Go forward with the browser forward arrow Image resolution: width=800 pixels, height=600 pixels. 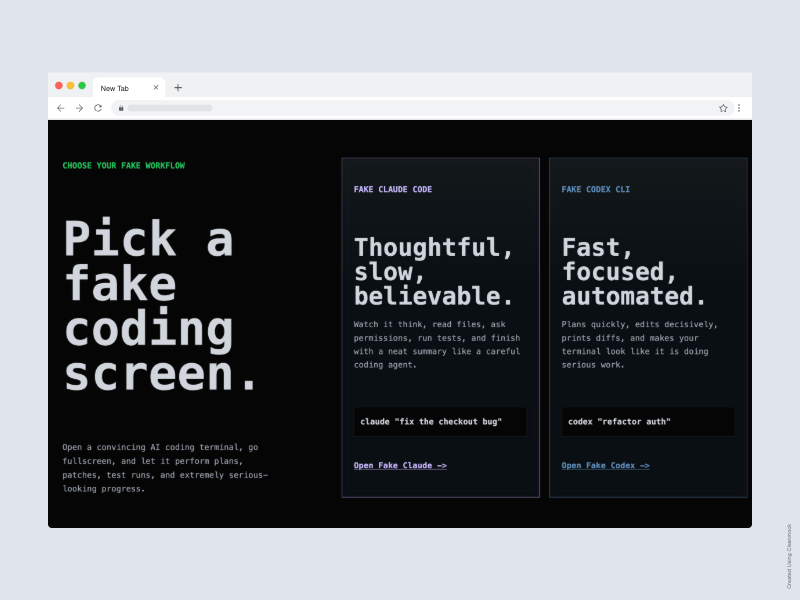coord(80,108)
